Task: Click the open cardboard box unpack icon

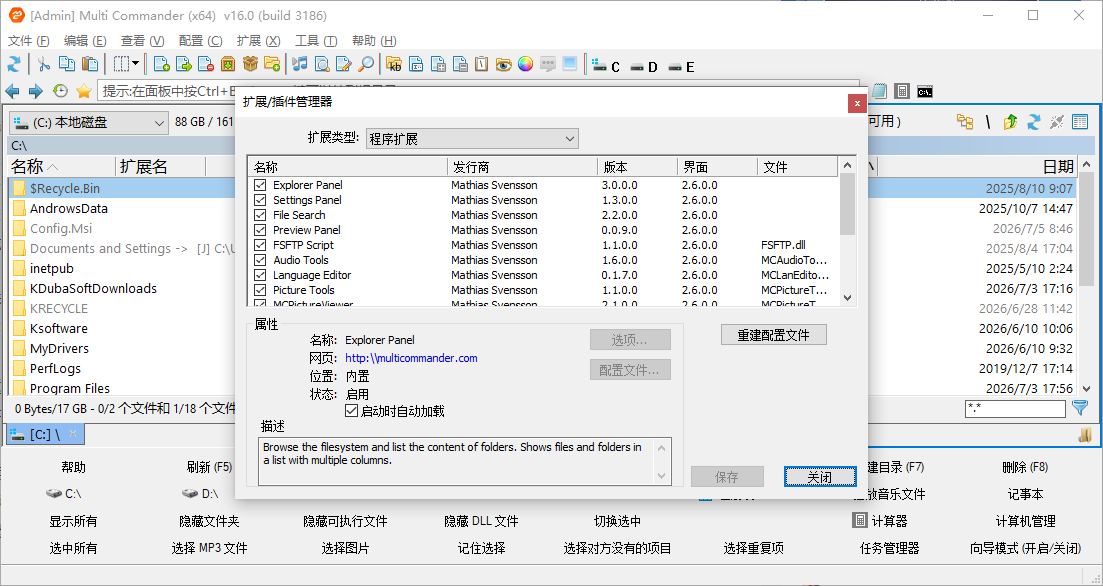Action: pyautogui.click(x=250, y=65)
